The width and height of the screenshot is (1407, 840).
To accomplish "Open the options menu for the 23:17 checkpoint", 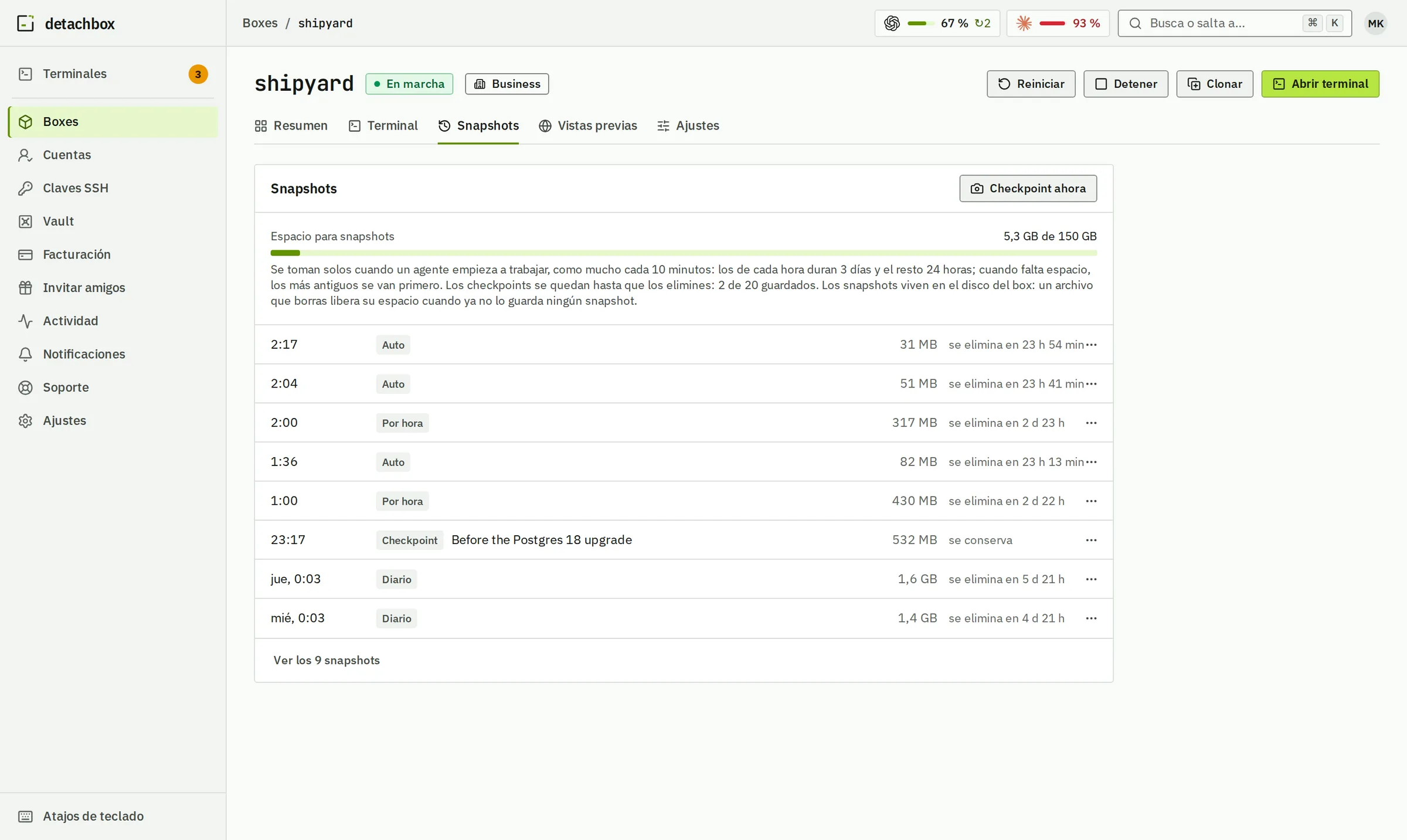I will (x=1090, y=540).
